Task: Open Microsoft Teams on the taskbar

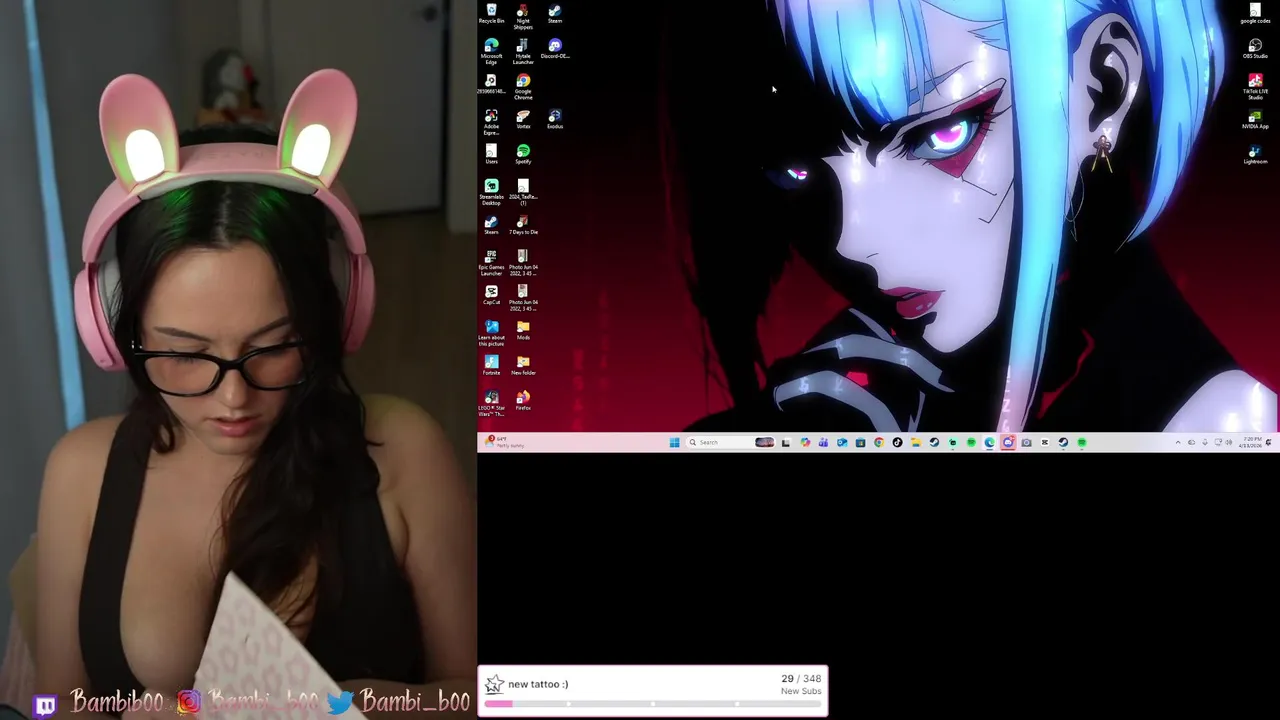Action: [x=823, y=442]
